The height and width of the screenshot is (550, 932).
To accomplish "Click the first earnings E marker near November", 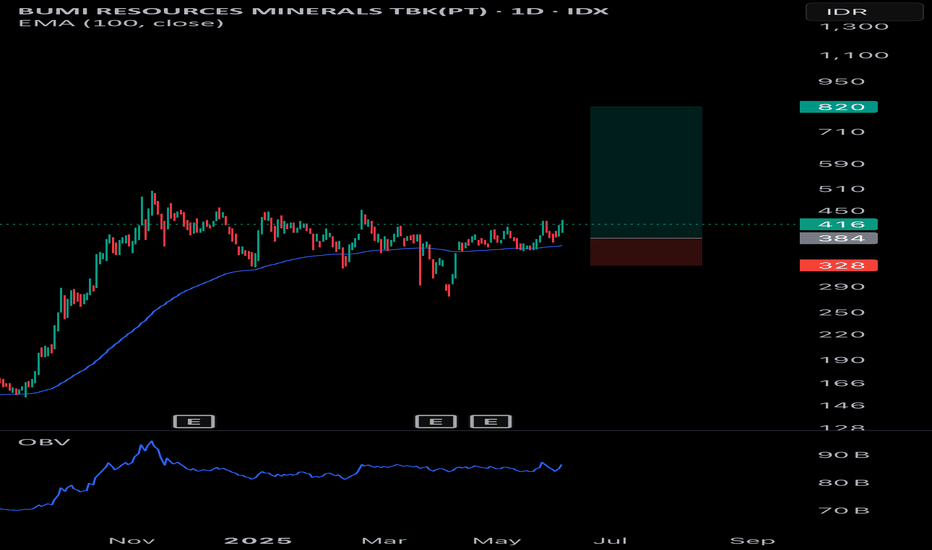I will (194, 422).
